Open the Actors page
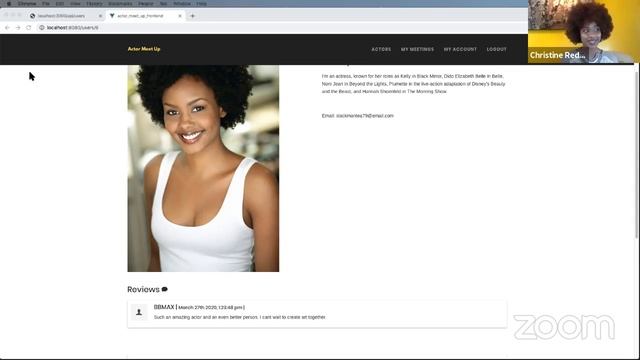This screenshot has width=640, height=360. tap(381, 49)
